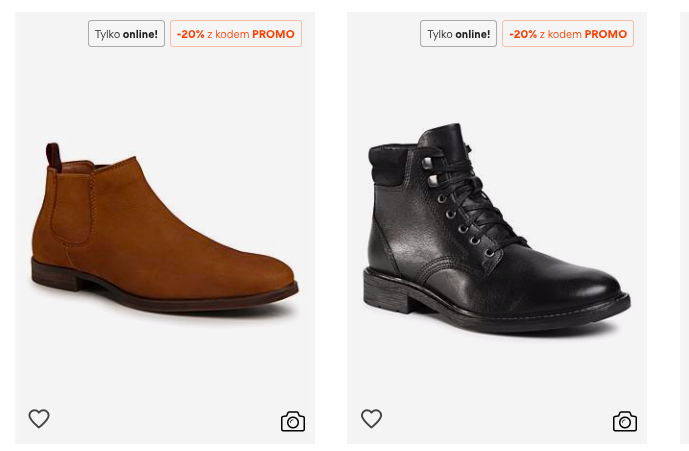Open the camera icon on the black boot card

(624, 421)
